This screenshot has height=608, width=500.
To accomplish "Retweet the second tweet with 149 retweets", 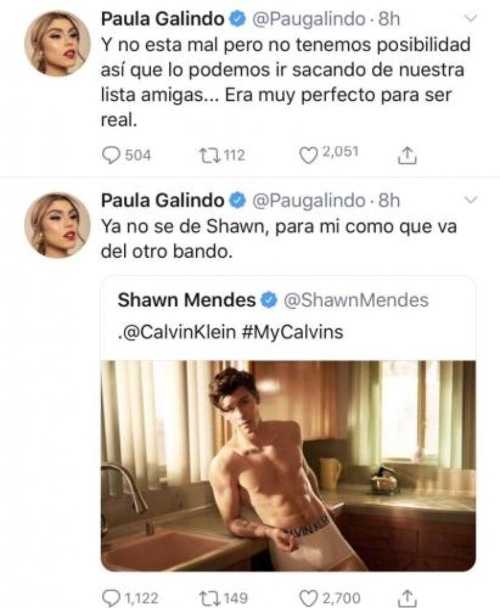I will pyautogui.click(x=210, y=598).
